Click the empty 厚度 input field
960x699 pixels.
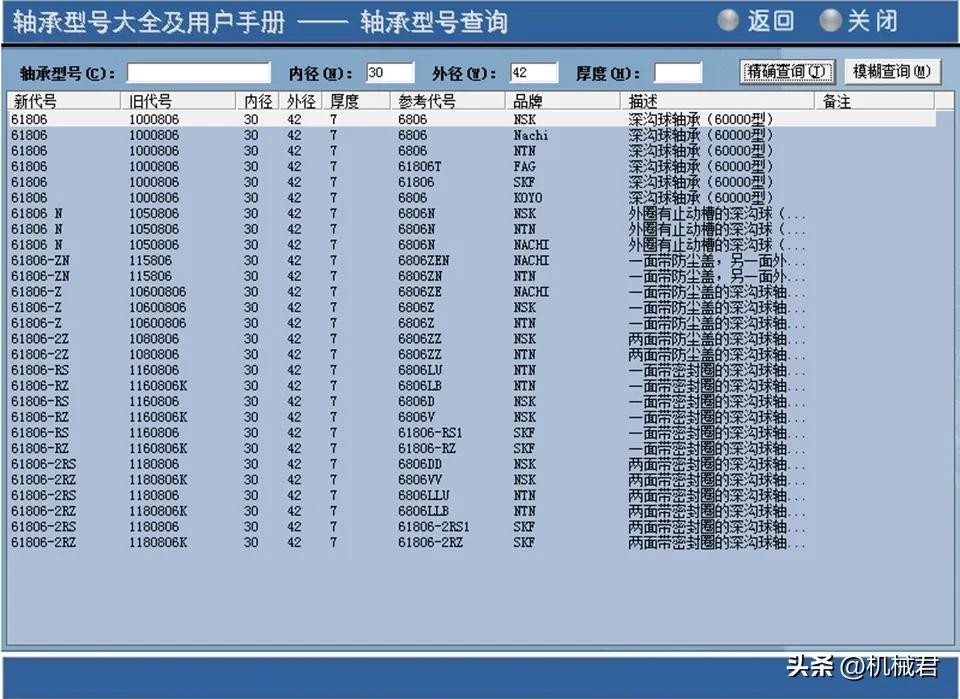click(678, 72)
